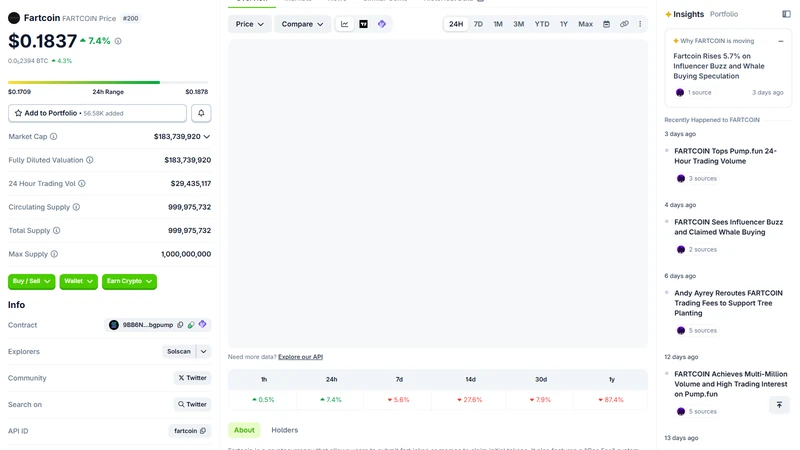Open the Buy / Sell dropdown
Image resolution: width=800 pixels, height=450 pixels.
(x=32, y=281)
